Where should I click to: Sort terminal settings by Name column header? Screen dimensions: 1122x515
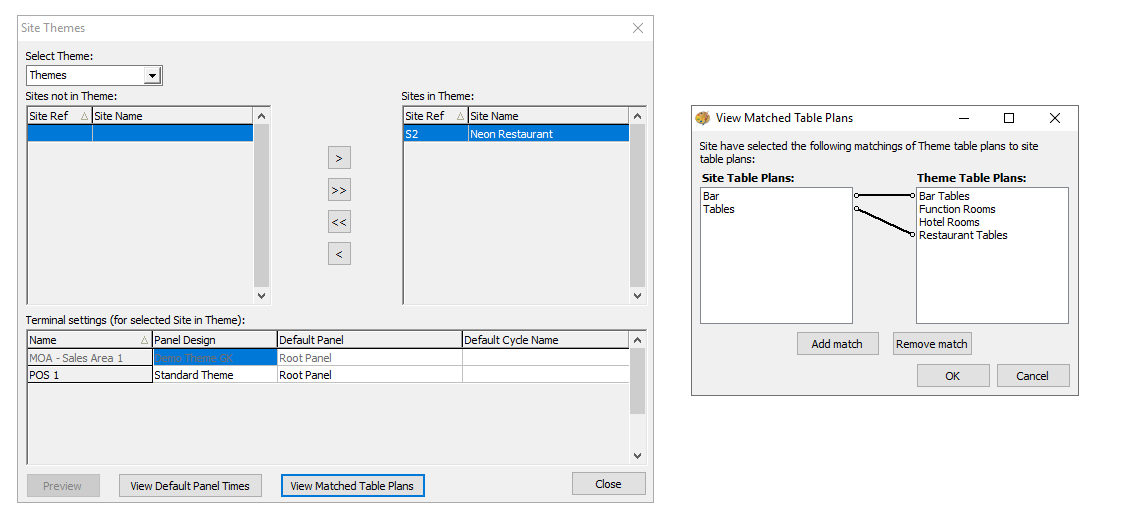pos(89,340)
